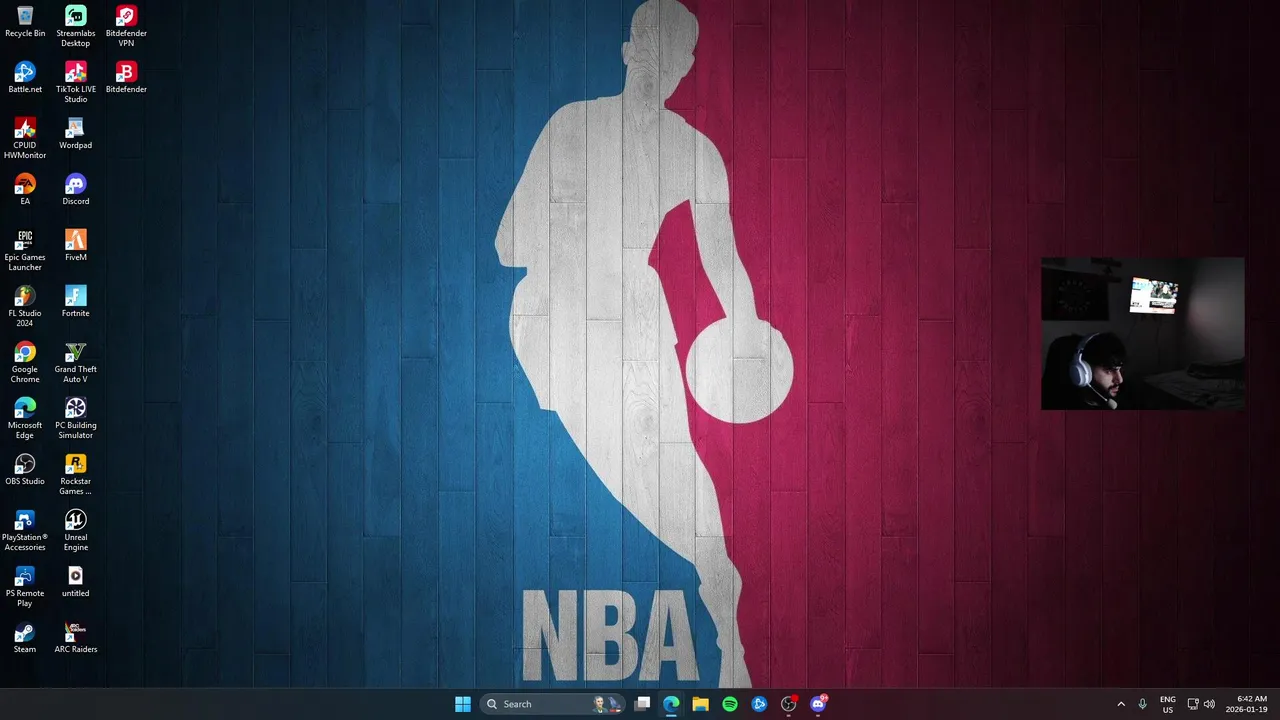Click the Unreal Engine desktop shortcut

75,531
